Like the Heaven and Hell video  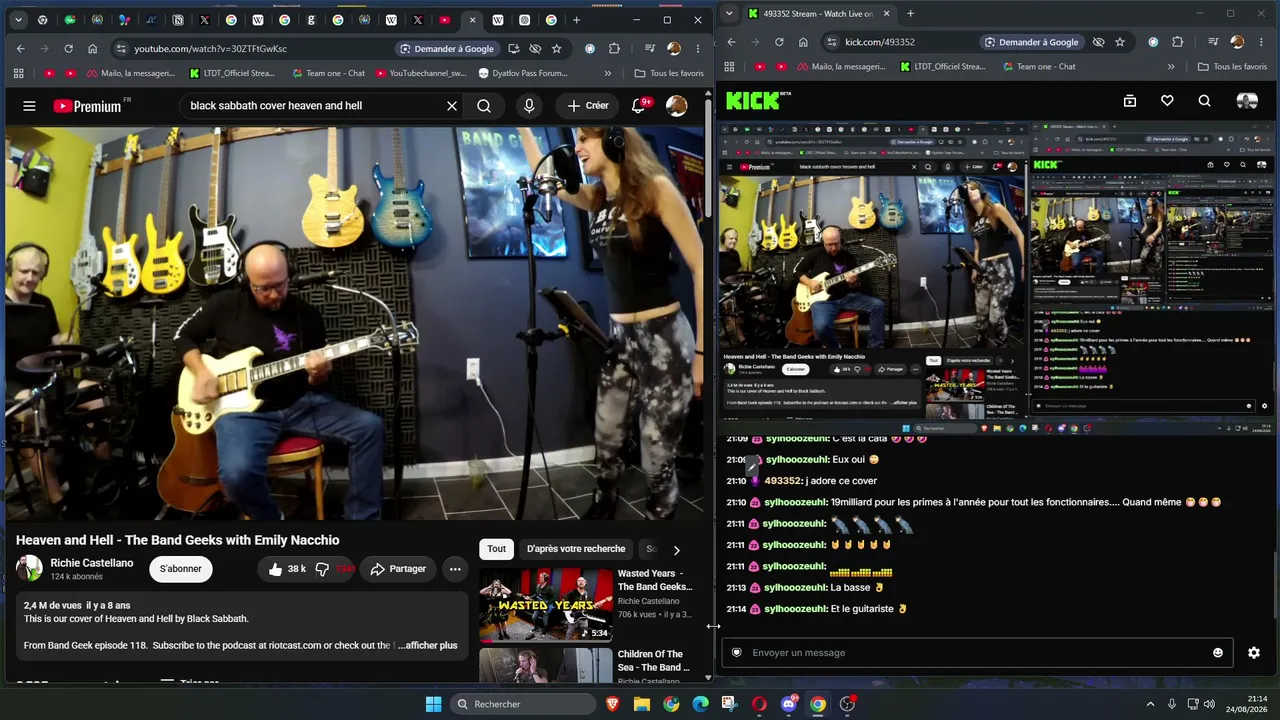pyautogui.click(x=287, y=569)
